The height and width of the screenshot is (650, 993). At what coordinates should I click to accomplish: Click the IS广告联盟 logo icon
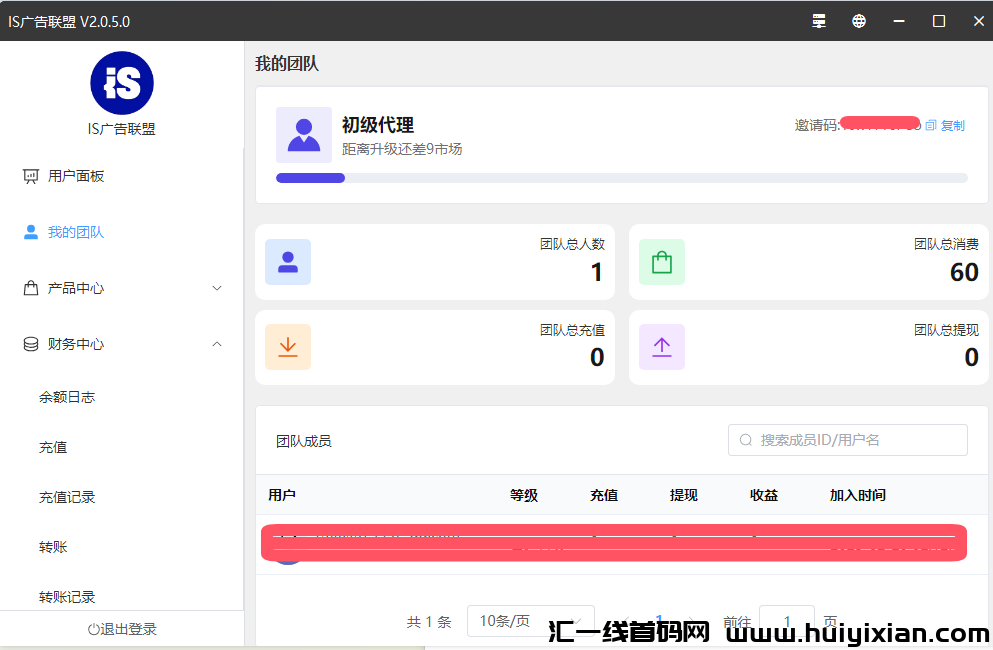121,83
